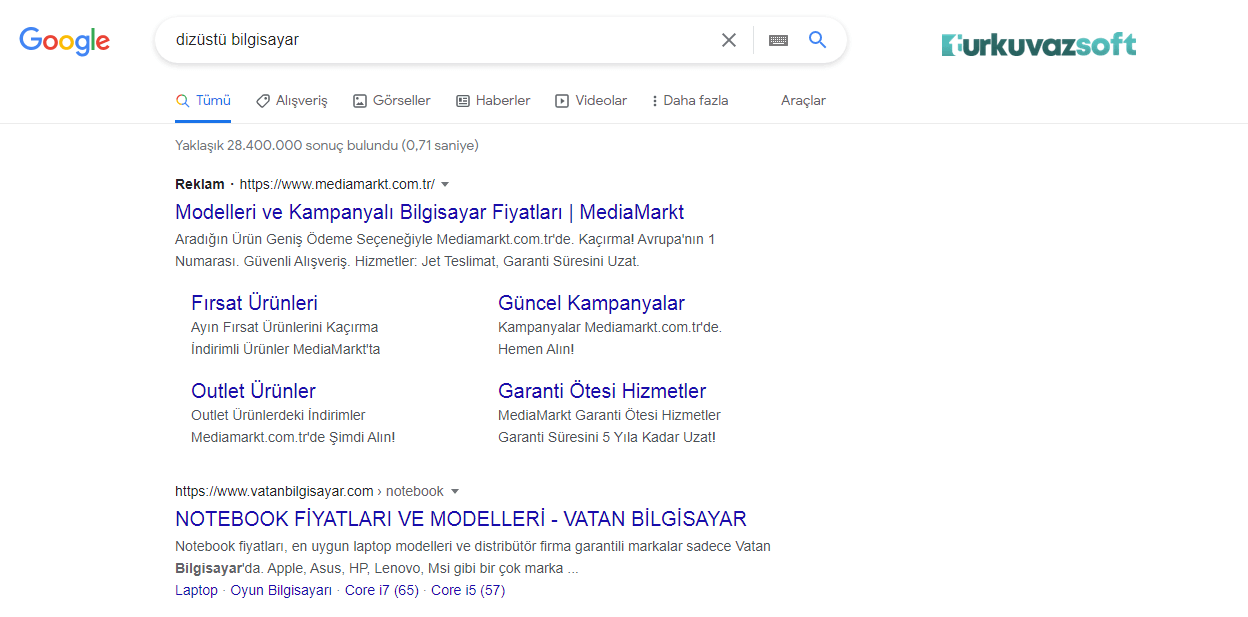This screenshot has width=1248, height=617.
Task: Open the Görseller tab
Action: [x=392, y=100]
